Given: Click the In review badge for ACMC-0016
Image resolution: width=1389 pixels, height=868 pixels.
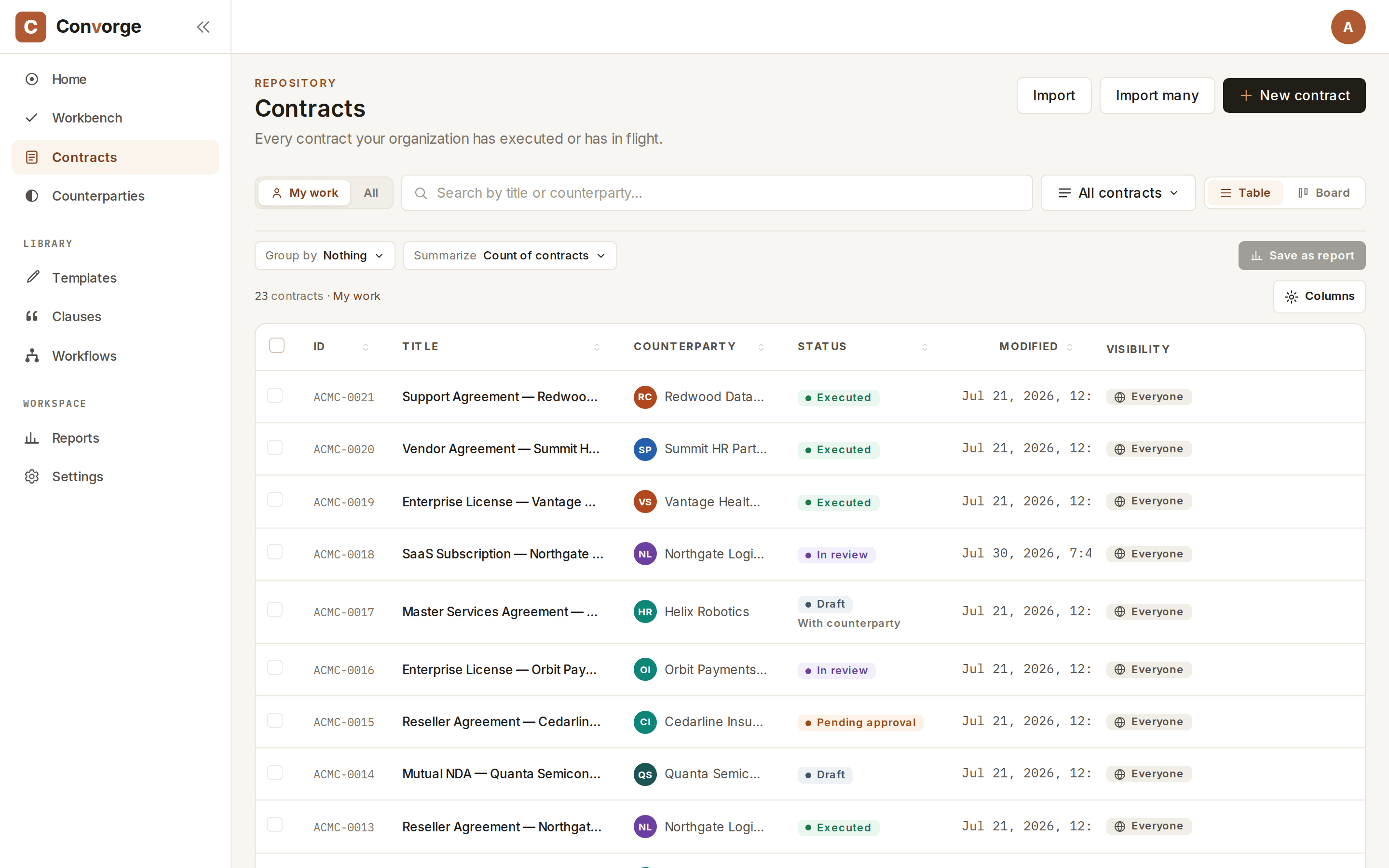Looking at the screenshot, I should point(836,670).
